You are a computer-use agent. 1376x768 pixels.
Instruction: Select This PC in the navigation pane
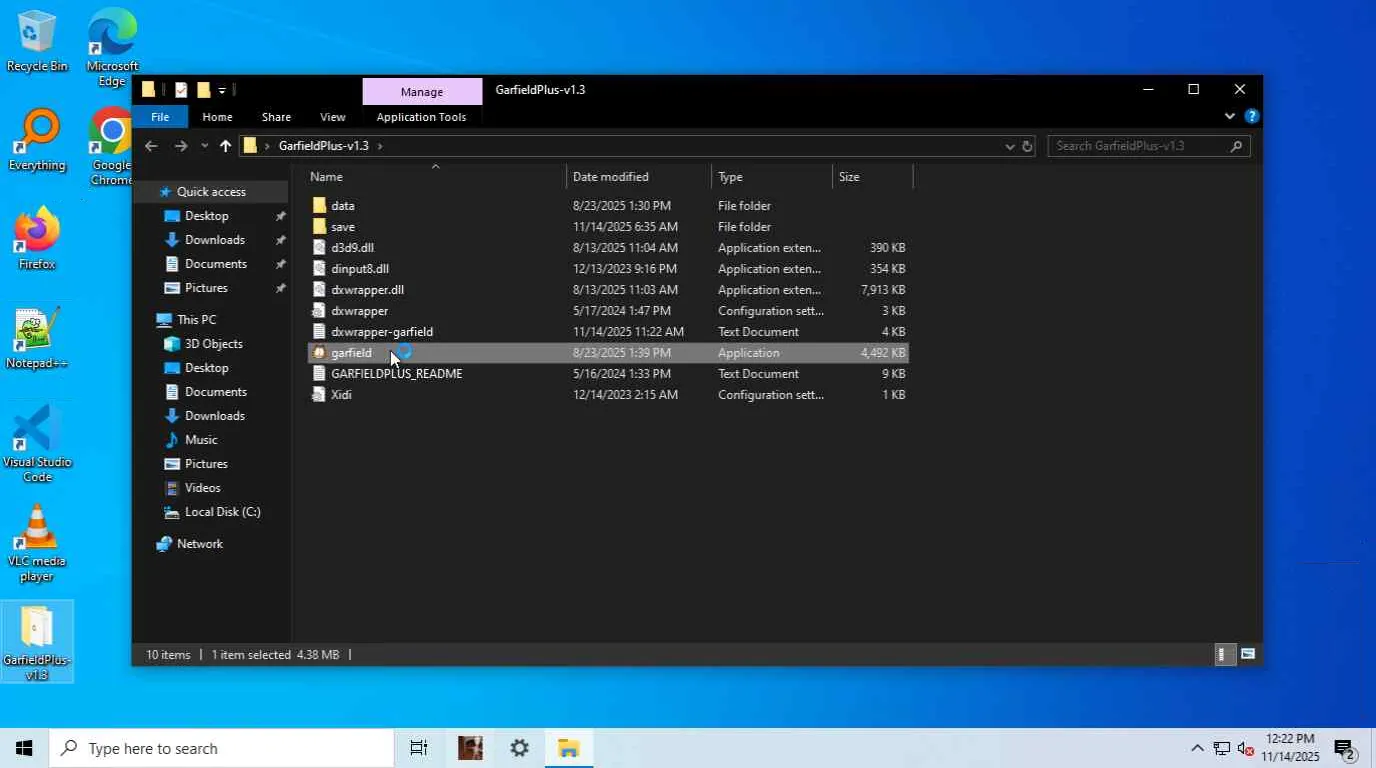196,320
